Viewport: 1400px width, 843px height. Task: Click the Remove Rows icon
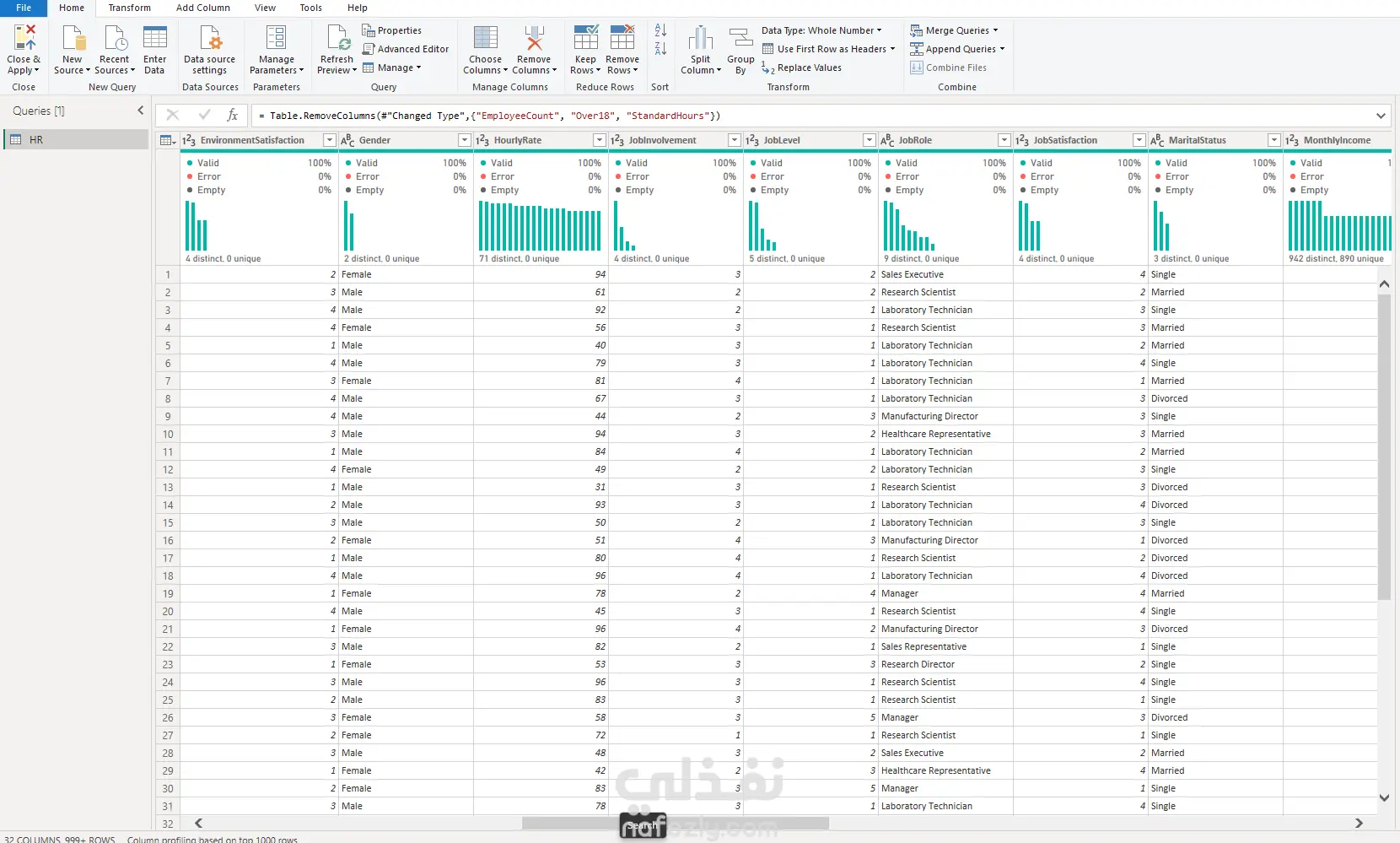tap(622, 38)
